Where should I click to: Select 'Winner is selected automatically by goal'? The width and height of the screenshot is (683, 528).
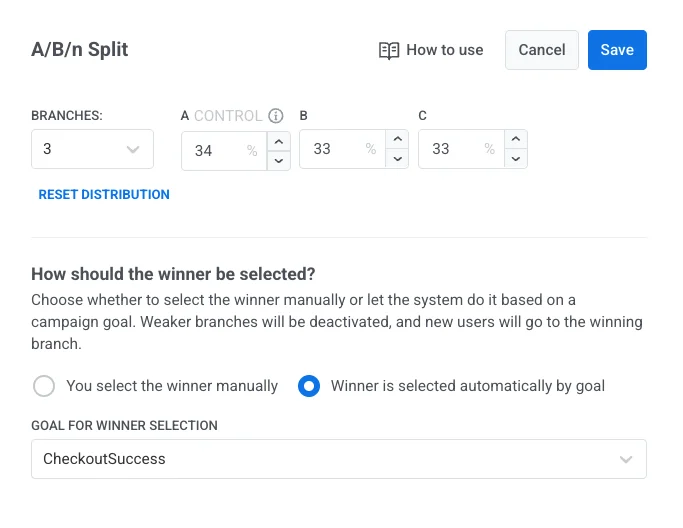tap(309, 386)
